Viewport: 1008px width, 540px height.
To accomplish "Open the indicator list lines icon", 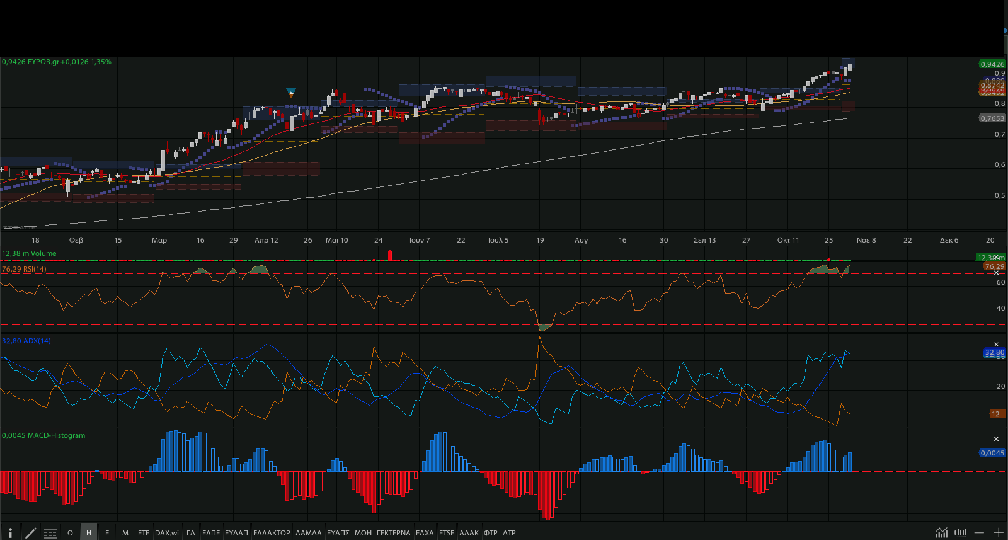I will tap(50, 533).
